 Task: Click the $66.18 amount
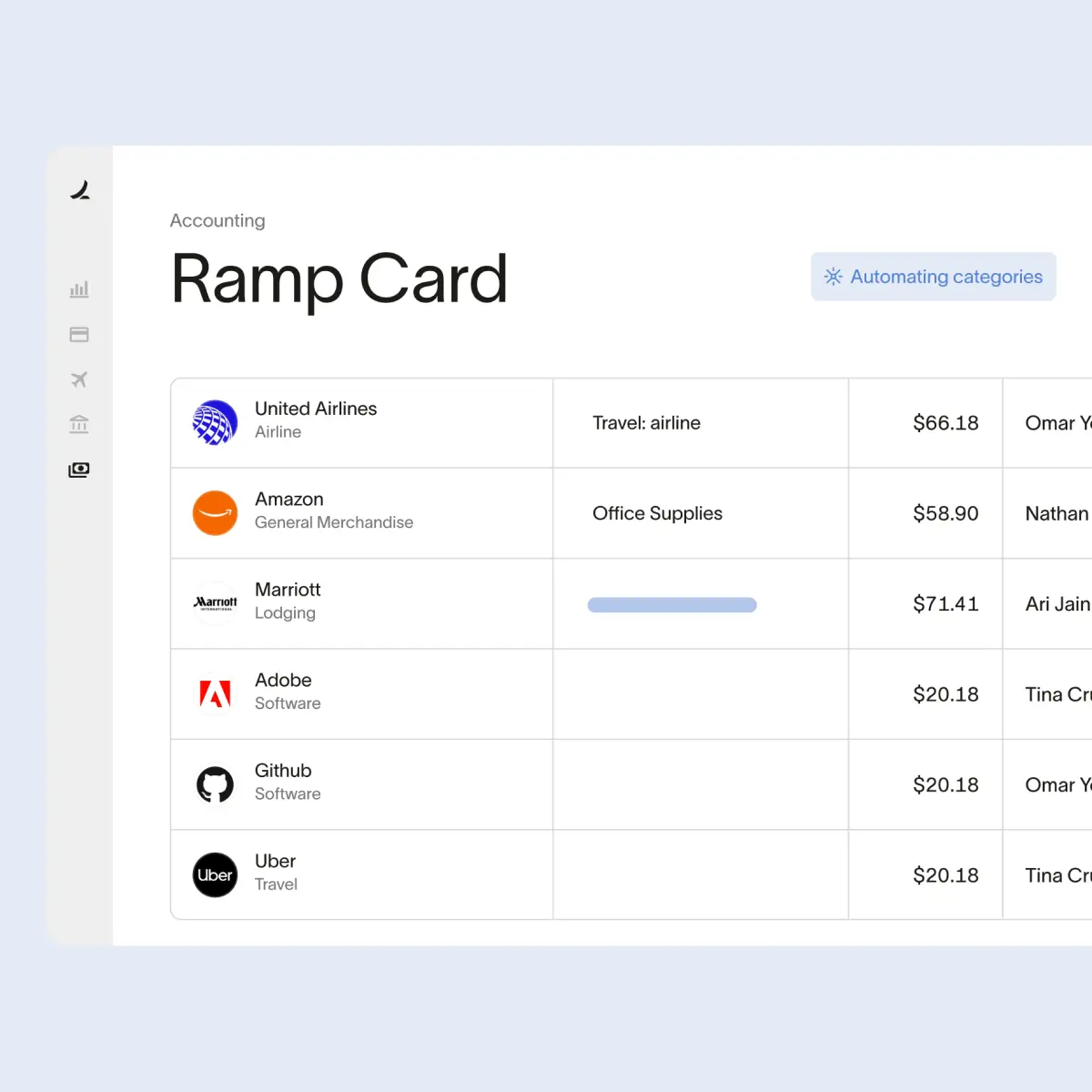click(x=945, y=423)
